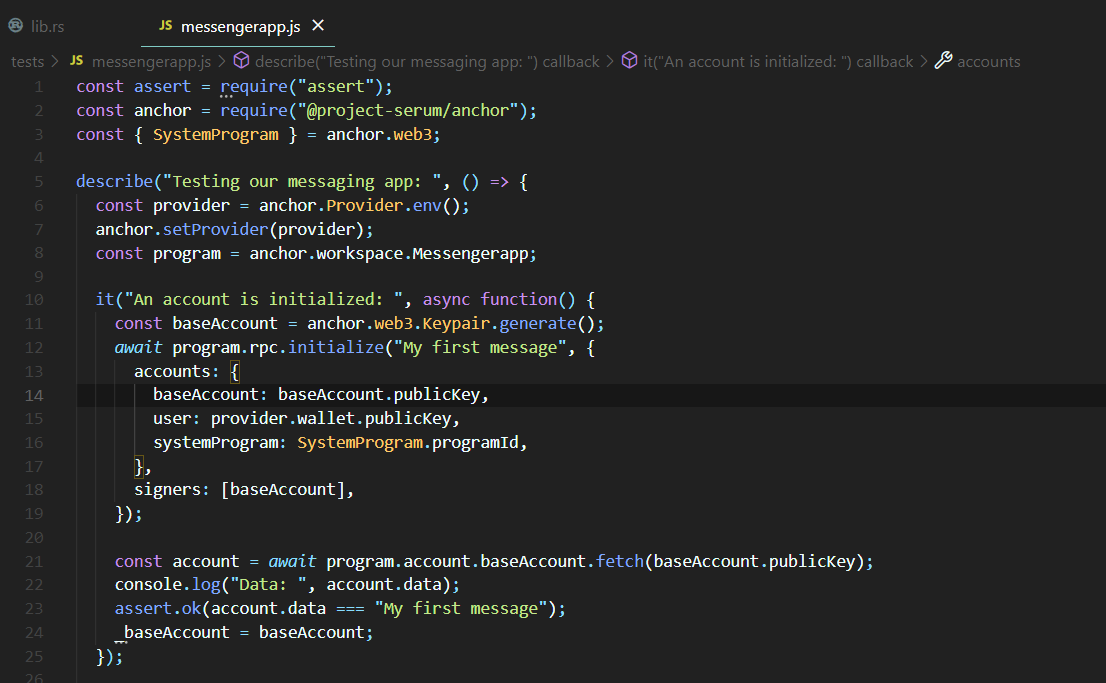Expand chevron after describe callback breadcrumb
The image size is (1106, 683).
click(610, 62)
